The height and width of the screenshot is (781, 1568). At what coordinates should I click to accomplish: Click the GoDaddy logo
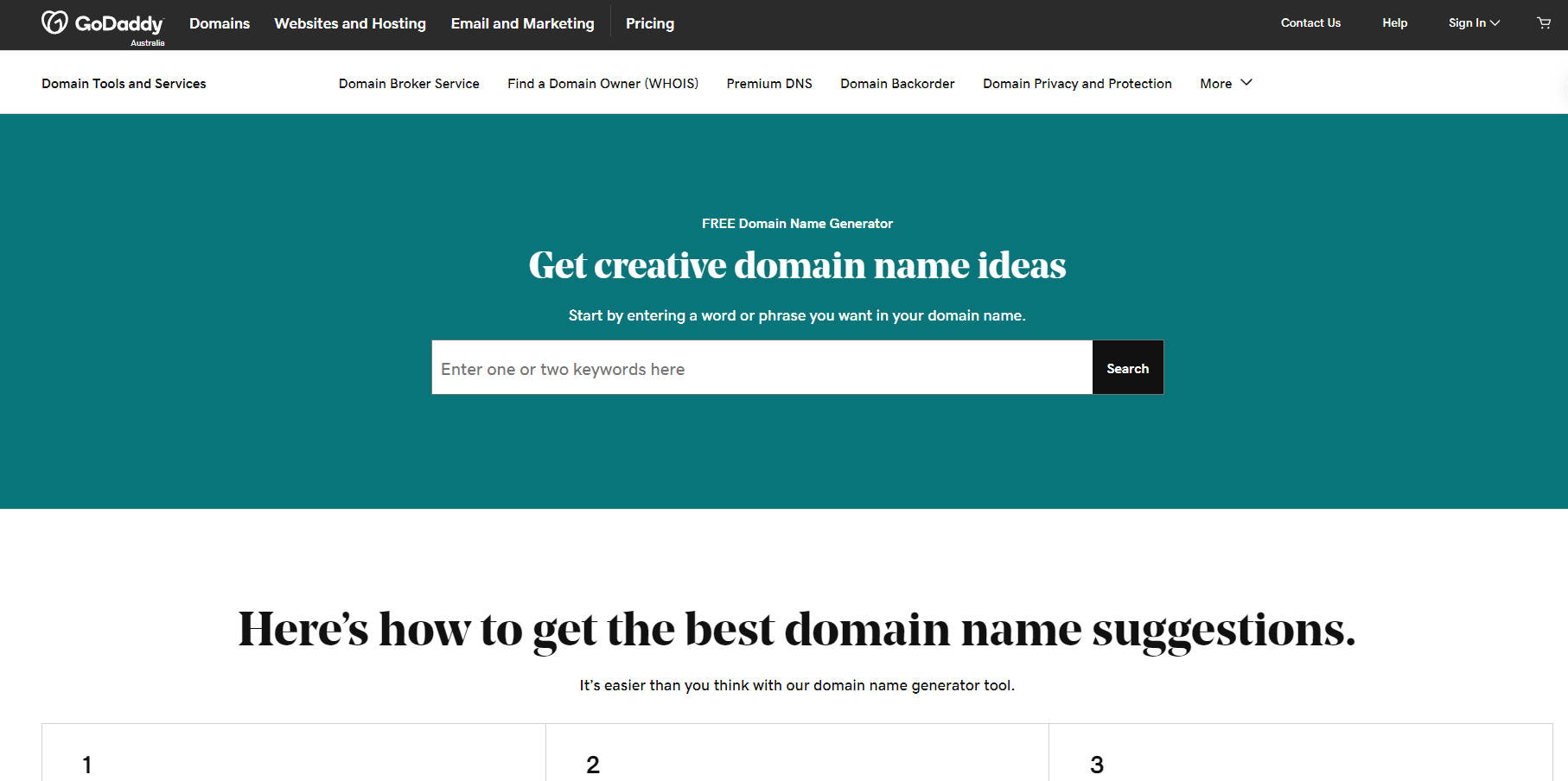coord(102,22)
